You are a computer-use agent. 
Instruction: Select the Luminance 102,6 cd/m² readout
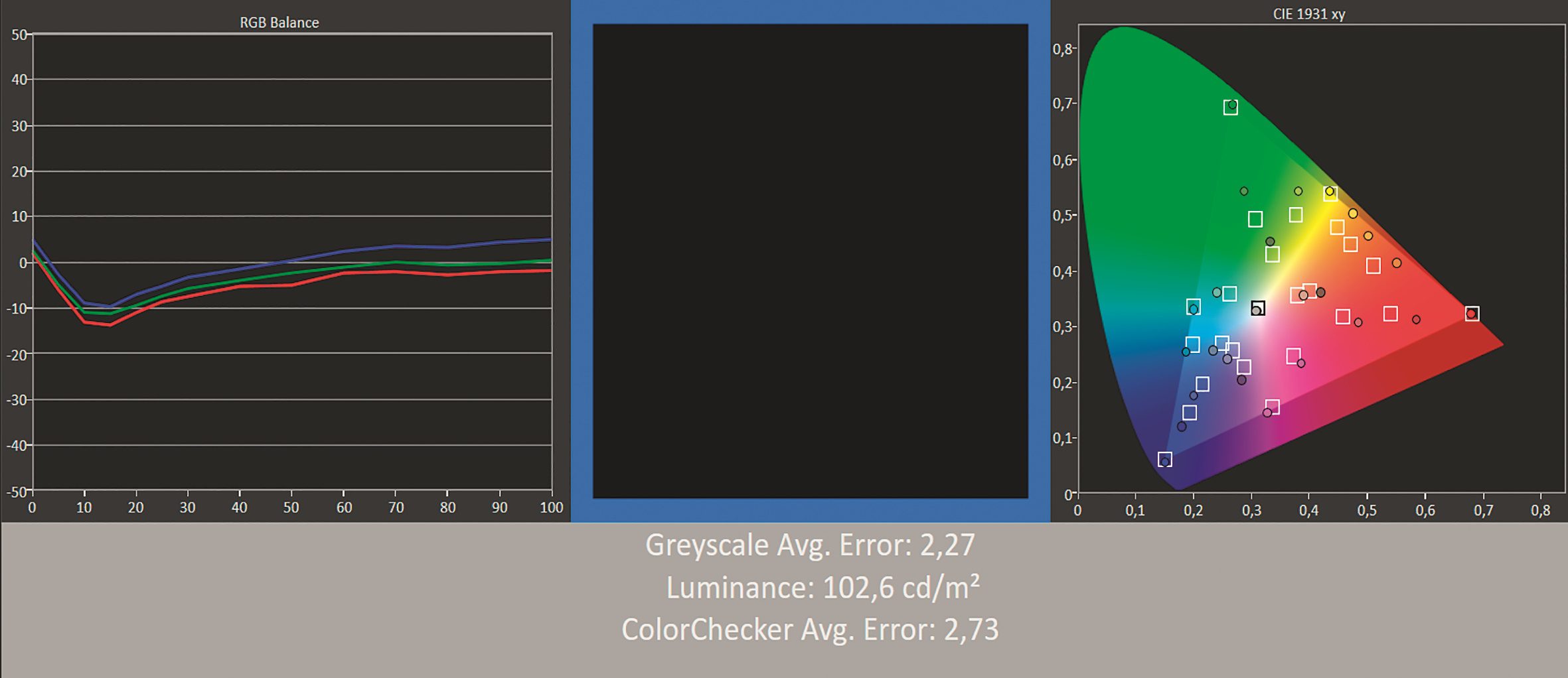click(x=822, y=588)
